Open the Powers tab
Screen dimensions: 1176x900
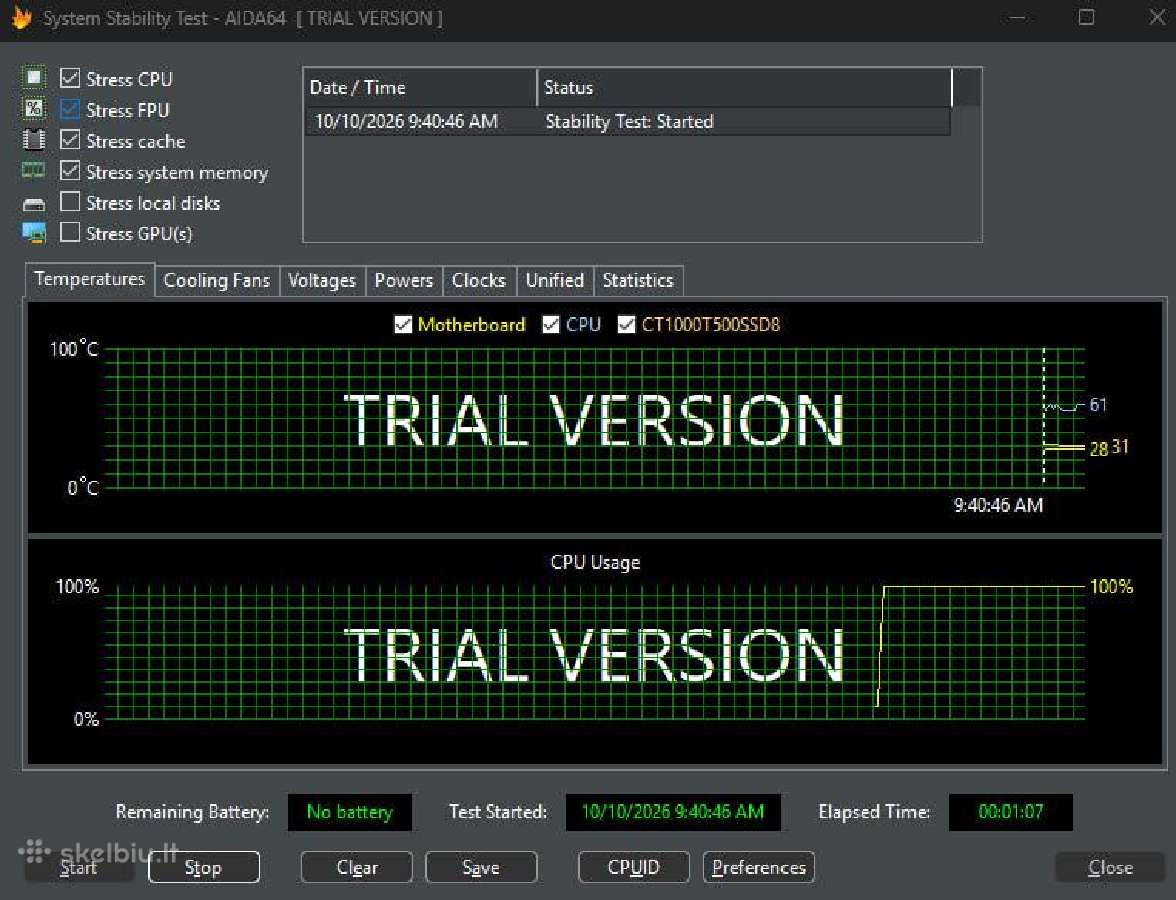tap(404, 280)
